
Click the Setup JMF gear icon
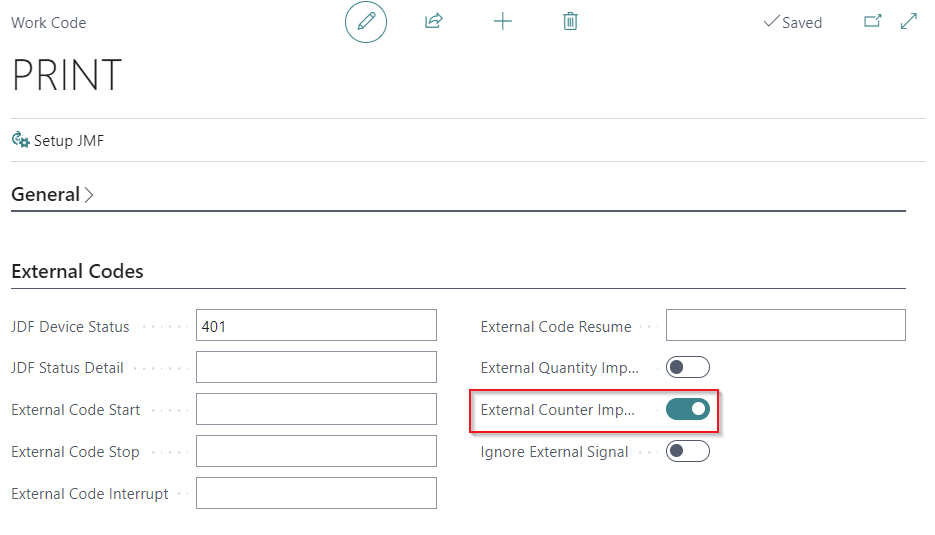(x=20, y=140)
